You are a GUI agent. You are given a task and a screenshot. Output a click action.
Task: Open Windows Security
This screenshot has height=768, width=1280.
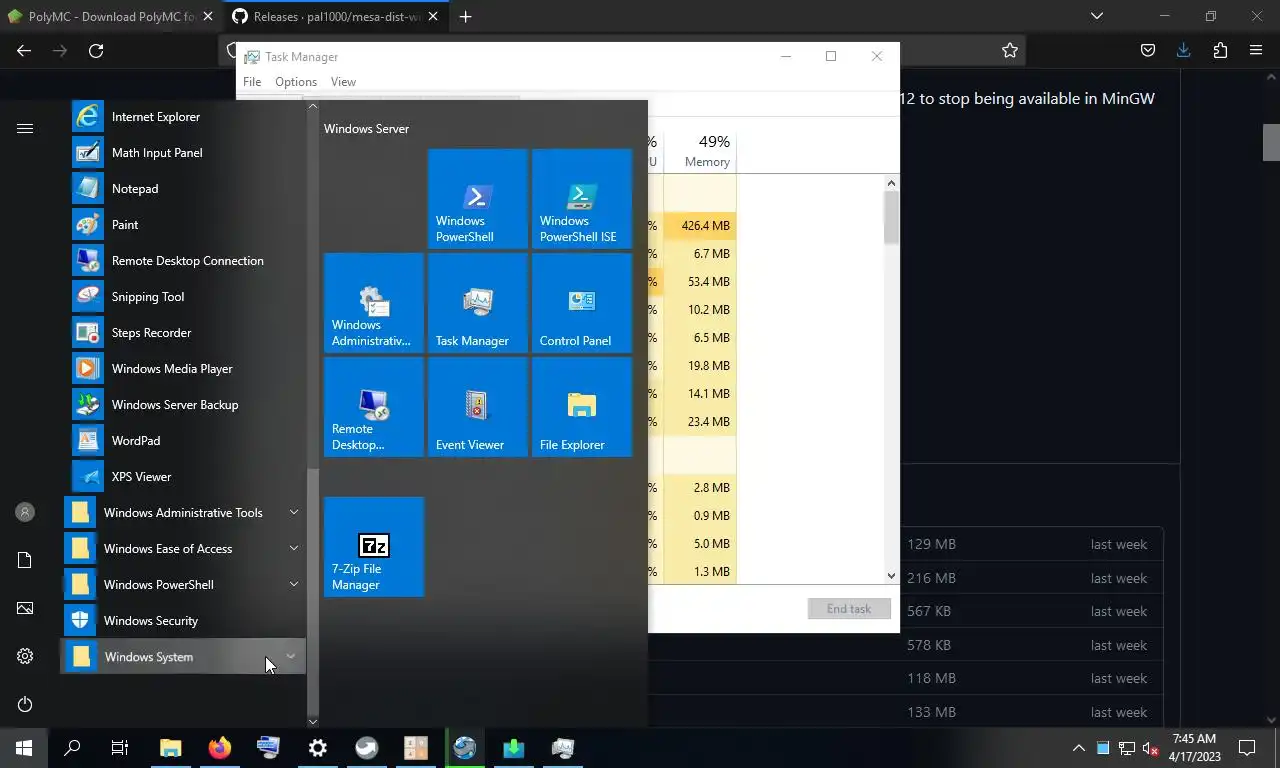pyautogui.click(x=185, y=621)
